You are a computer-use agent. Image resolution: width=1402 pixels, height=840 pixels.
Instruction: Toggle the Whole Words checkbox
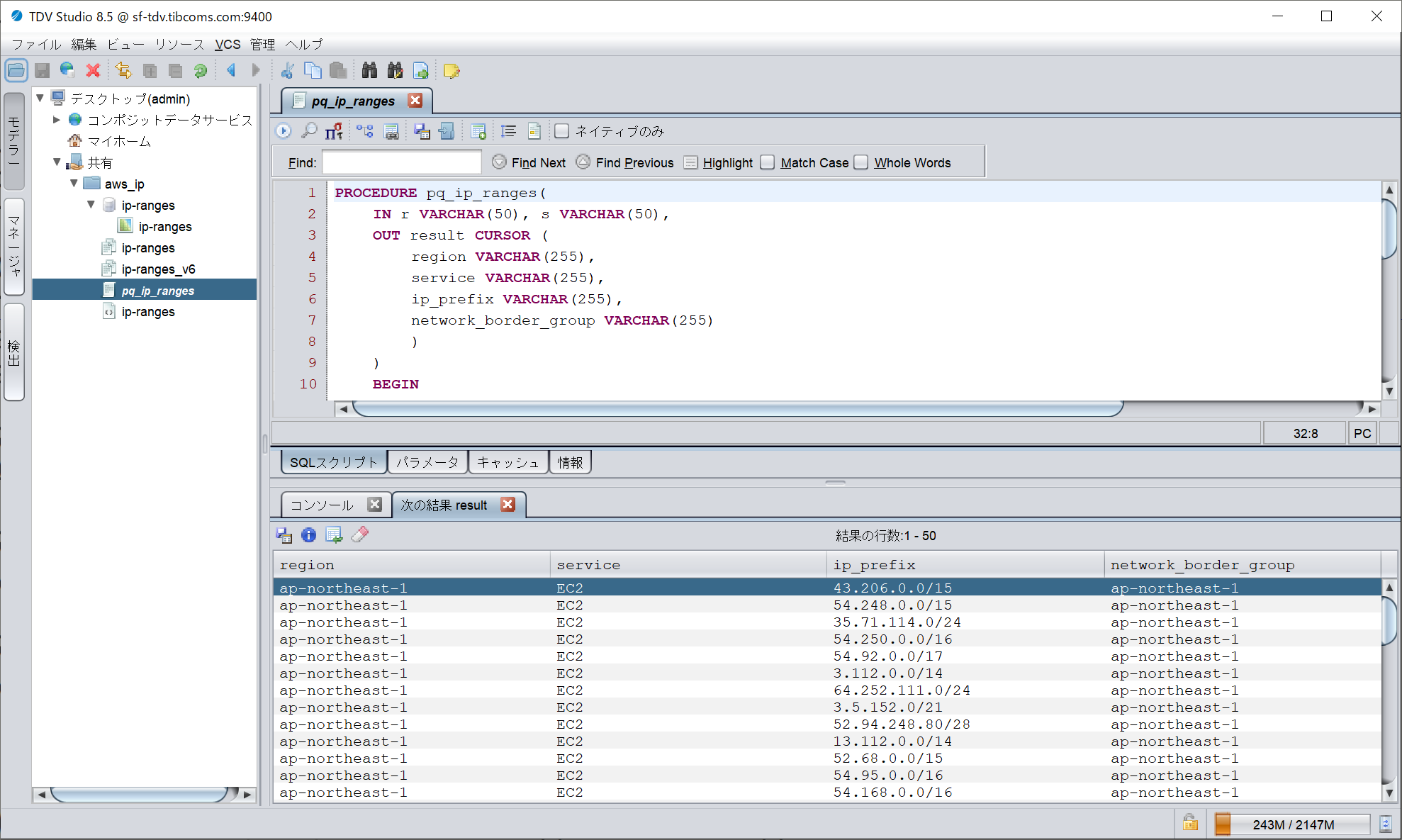click(x=861, y=162)
